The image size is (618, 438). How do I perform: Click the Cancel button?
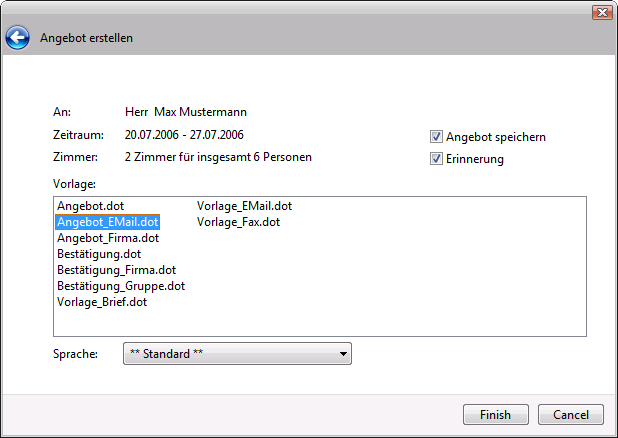(571, 415)
